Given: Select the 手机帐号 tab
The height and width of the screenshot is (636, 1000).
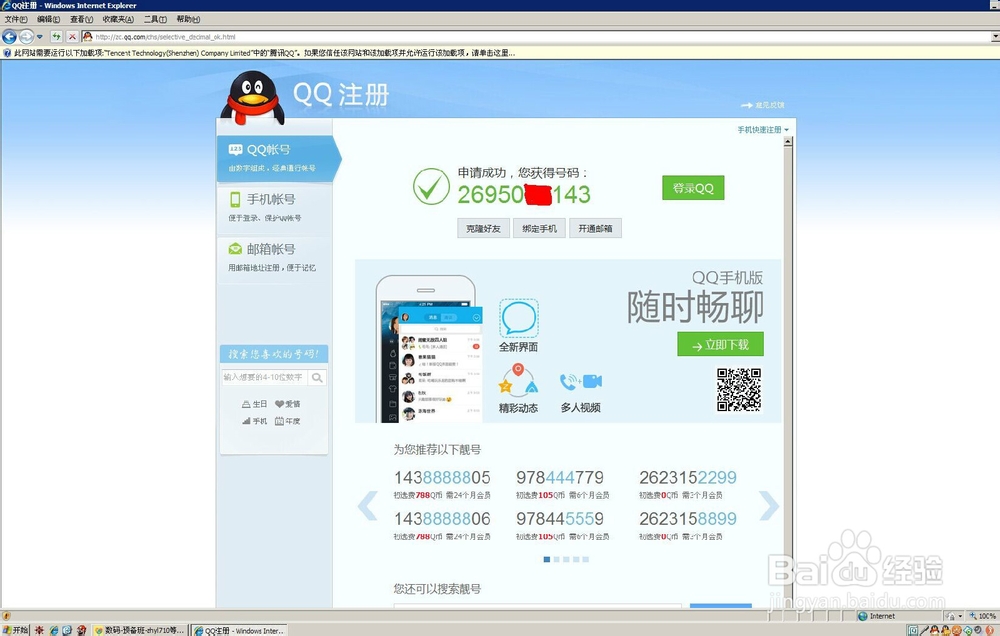Looking at the screenshot, I should [x=274, y=207].
